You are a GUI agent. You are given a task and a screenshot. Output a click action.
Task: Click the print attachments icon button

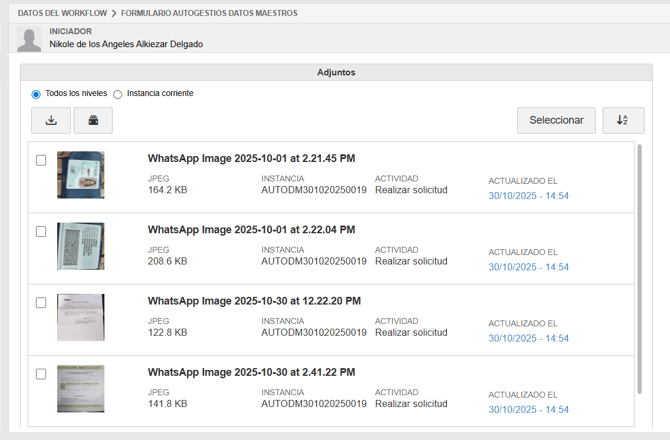click(93, 121)
